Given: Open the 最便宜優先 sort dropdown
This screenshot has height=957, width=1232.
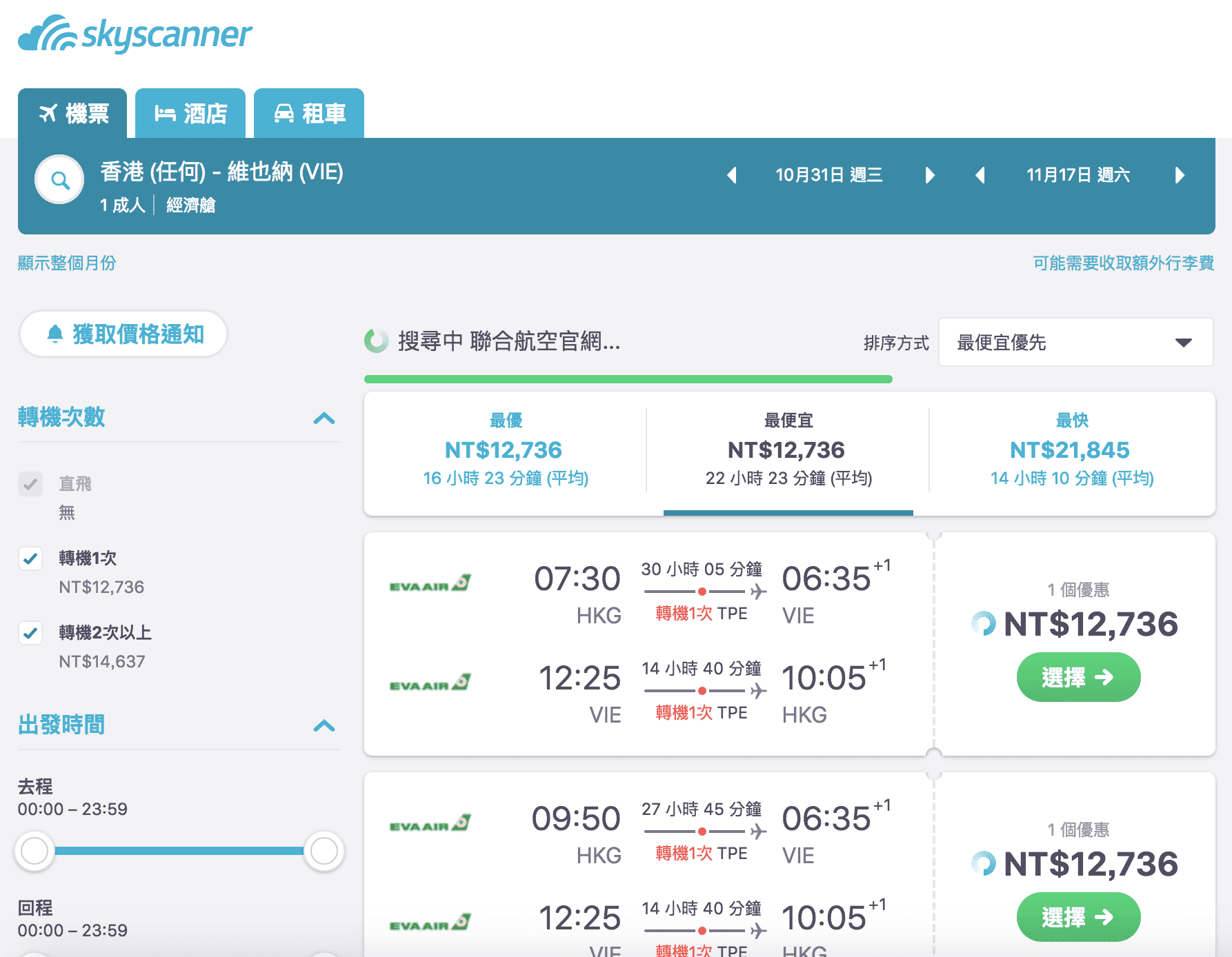Looking at the screenshot, I should point(1075,342).
